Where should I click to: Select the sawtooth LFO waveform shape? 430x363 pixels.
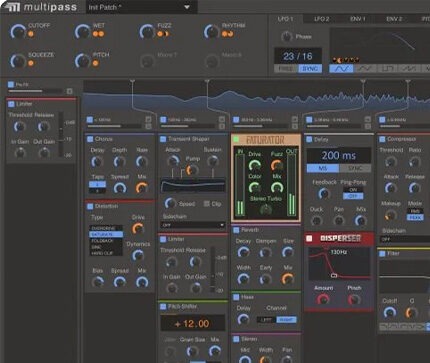(409, 69)
